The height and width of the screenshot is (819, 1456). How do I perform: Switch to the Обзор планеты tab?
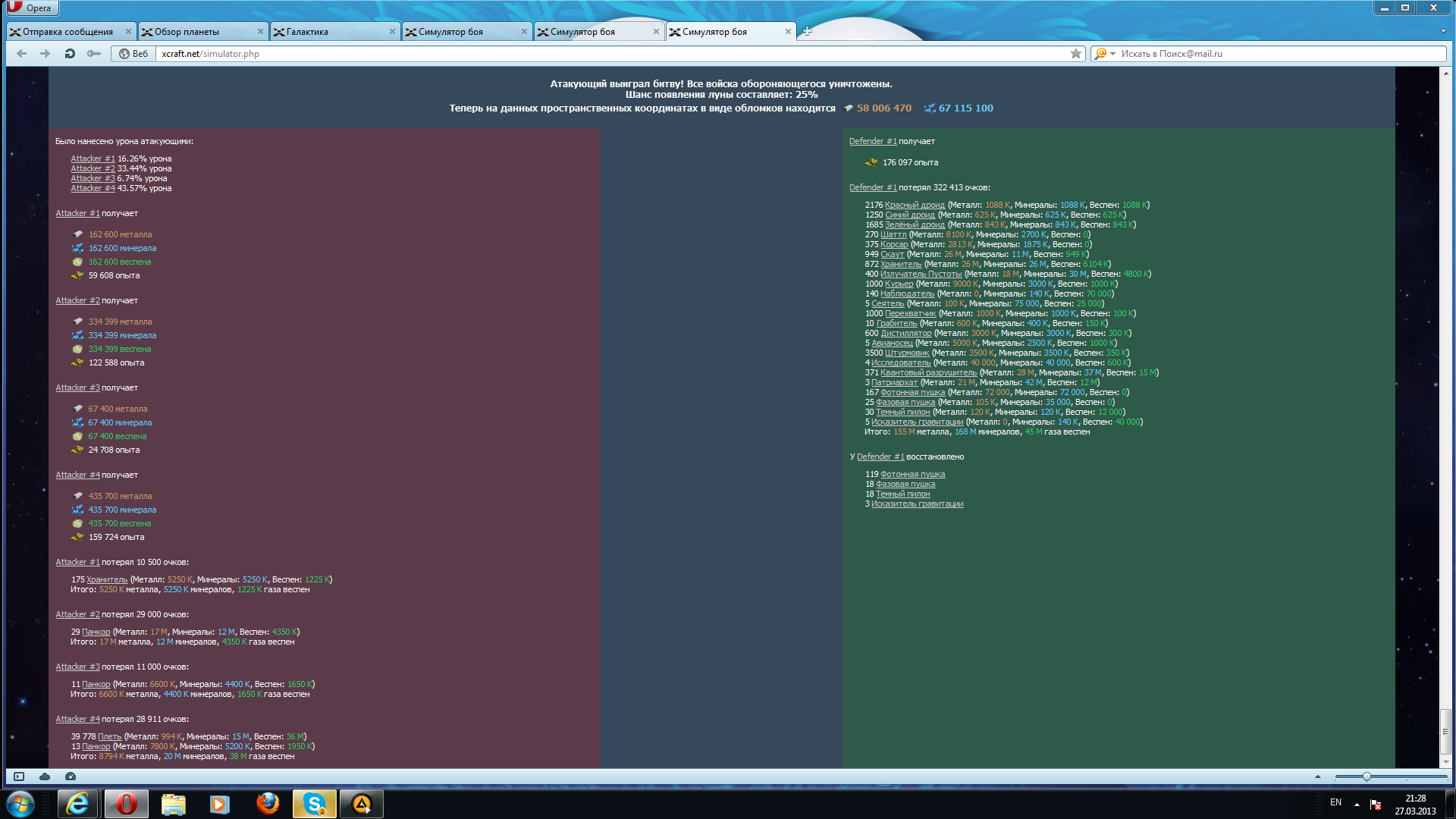[x=187, y=32]
